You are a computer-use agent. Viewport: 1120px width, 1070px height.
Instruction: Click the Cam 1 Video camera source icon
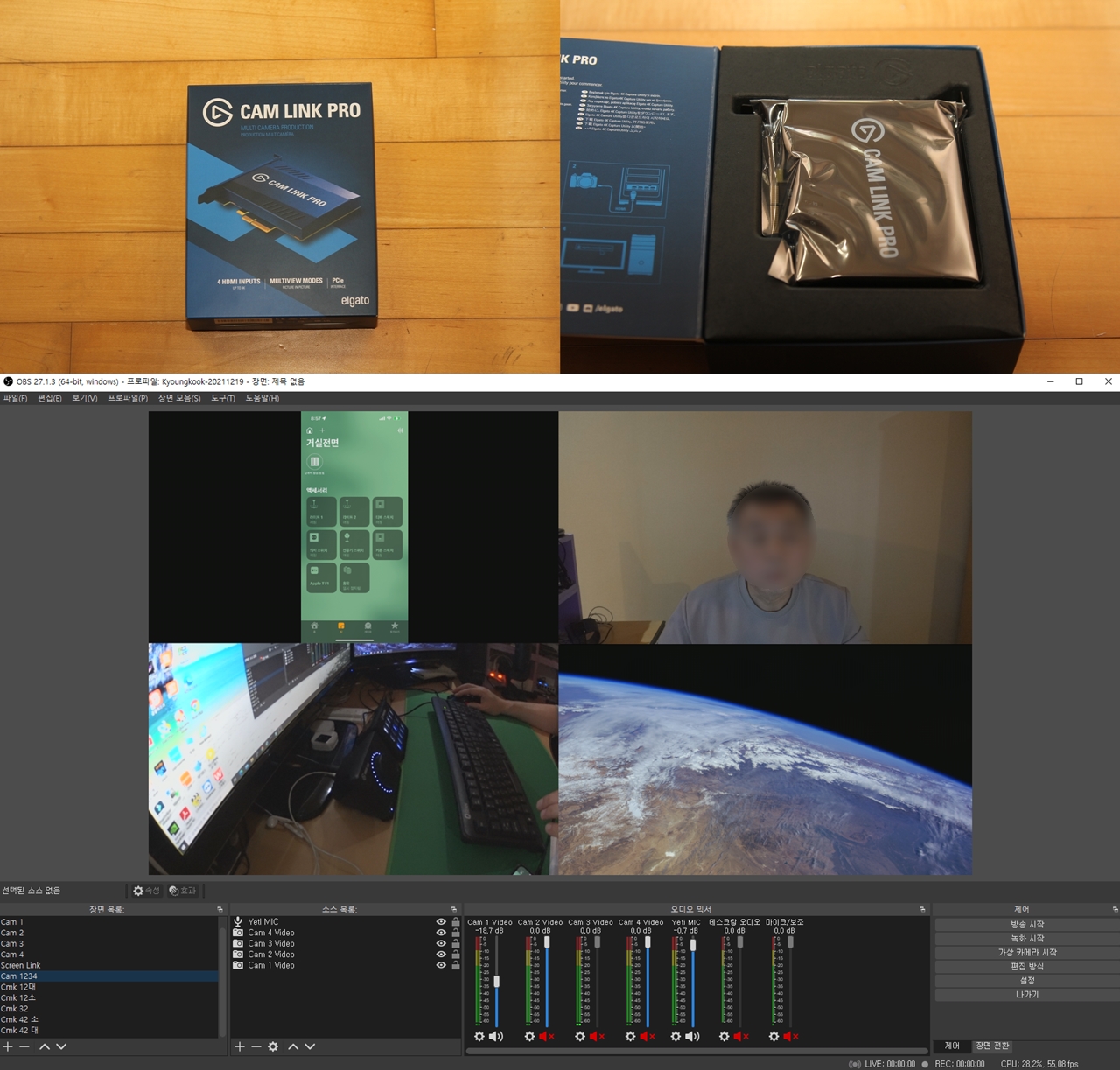pos(238,965)
